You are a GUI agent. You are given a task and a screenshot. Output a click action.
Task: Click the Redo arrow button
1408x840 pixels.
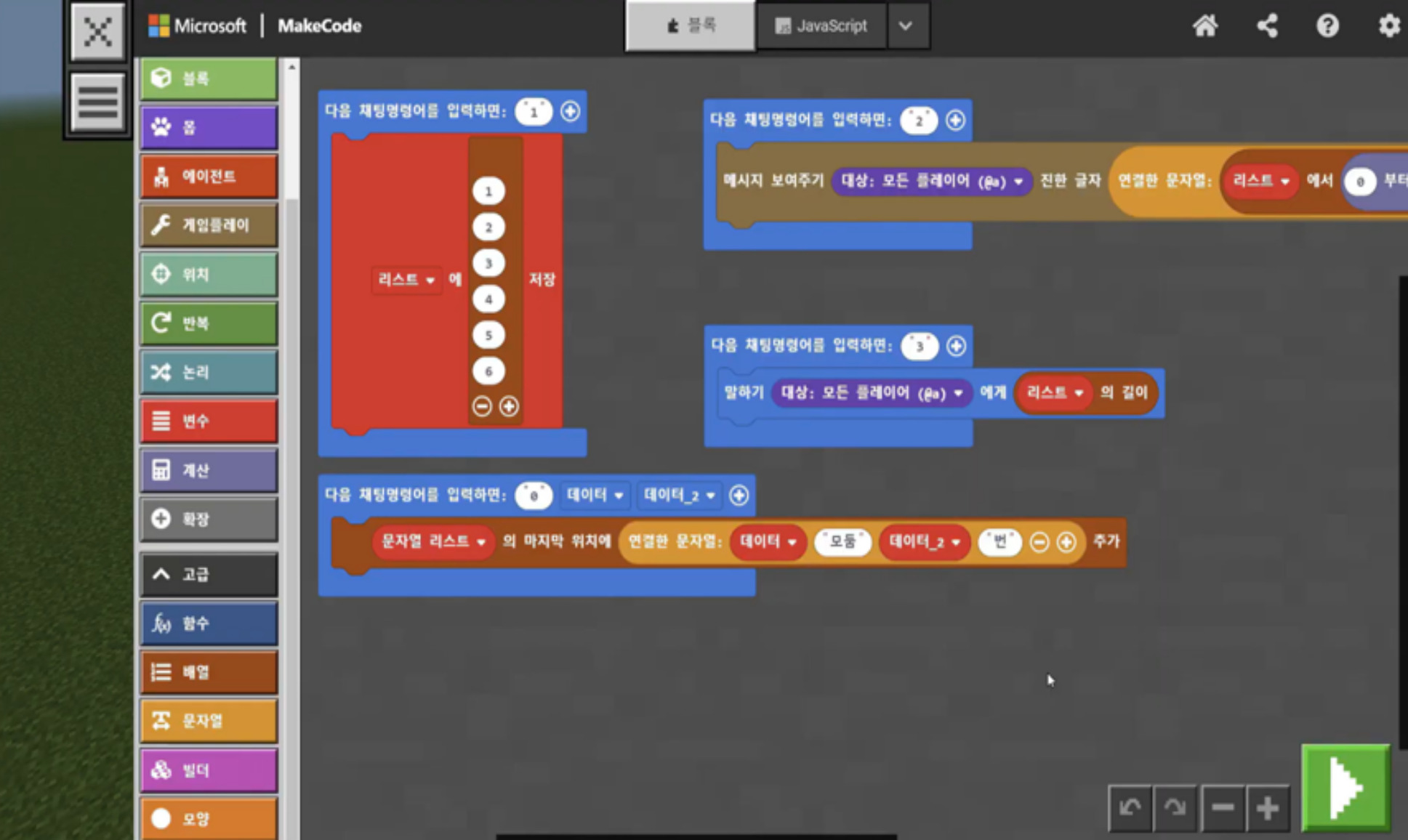pos(1175,807)
